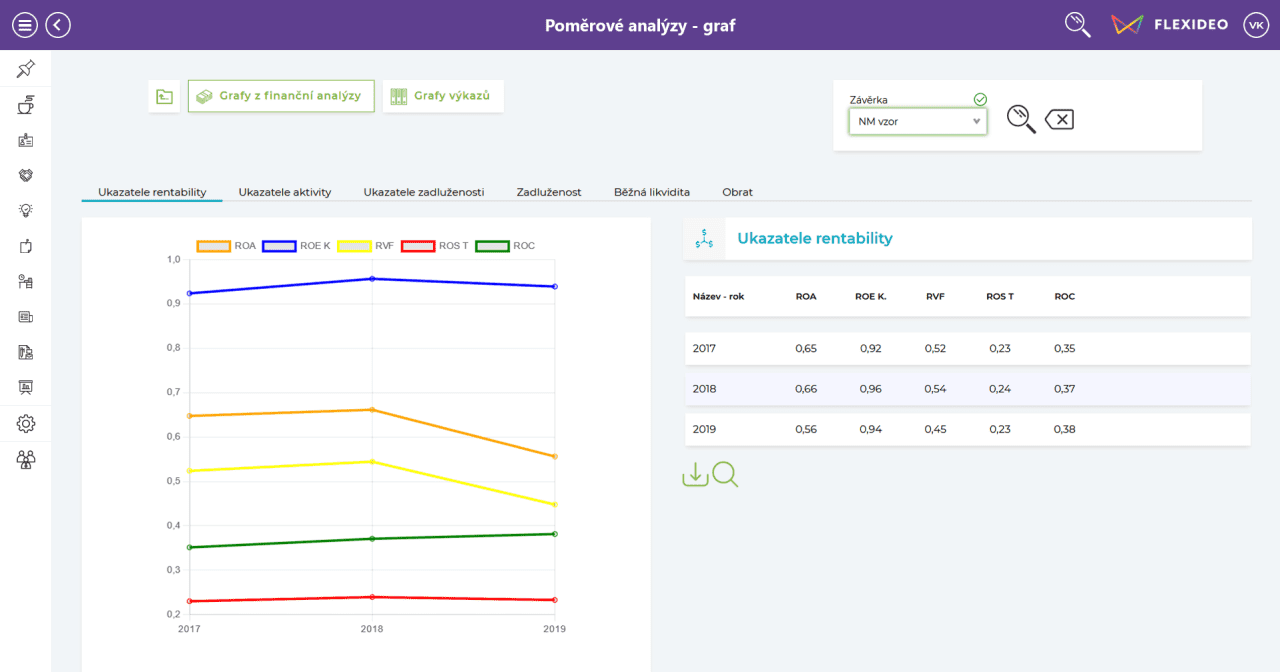
Task: Click the RVF table column header
Action: (935, 296)
